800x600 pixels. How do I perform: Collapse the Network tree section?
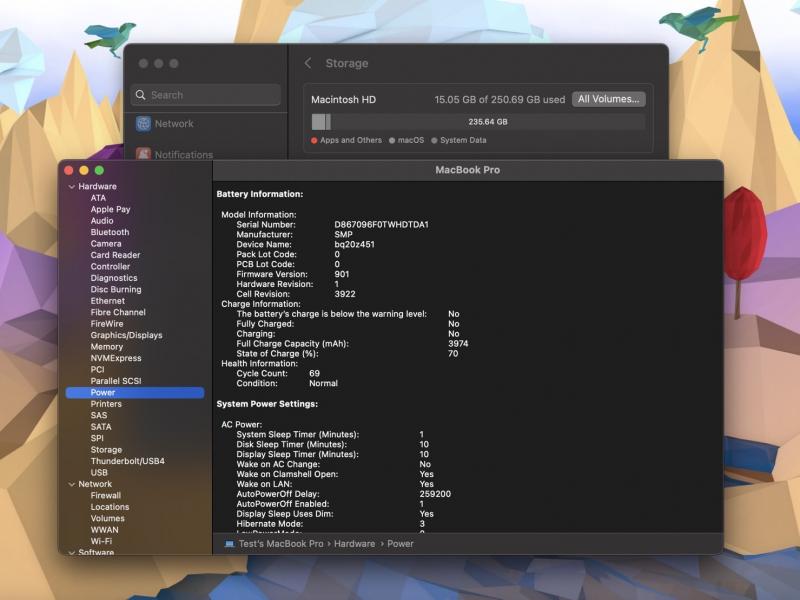pyautogui.click(x=71, y=484)
